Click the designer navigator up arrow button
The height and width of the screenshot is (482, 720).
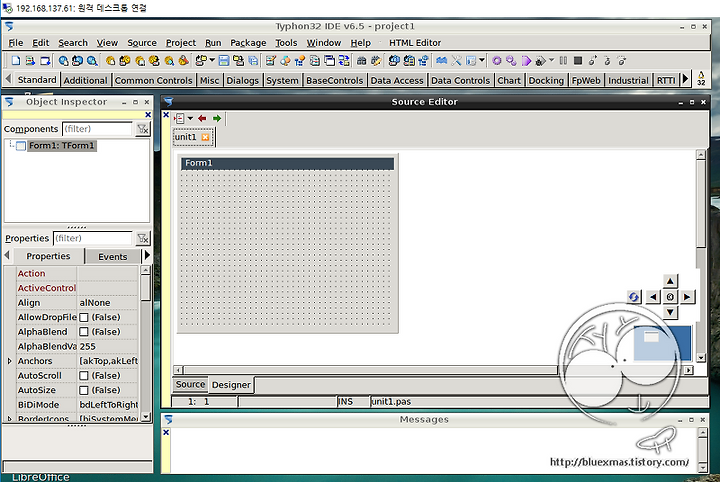coord(670,281)
